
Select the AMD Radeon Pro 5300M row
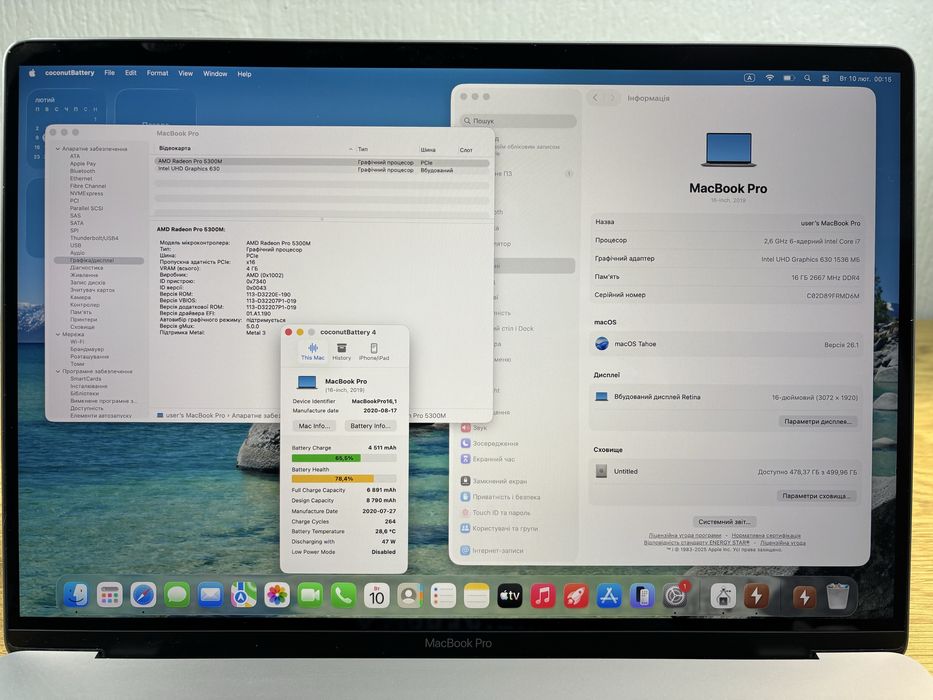coord(321,162)
